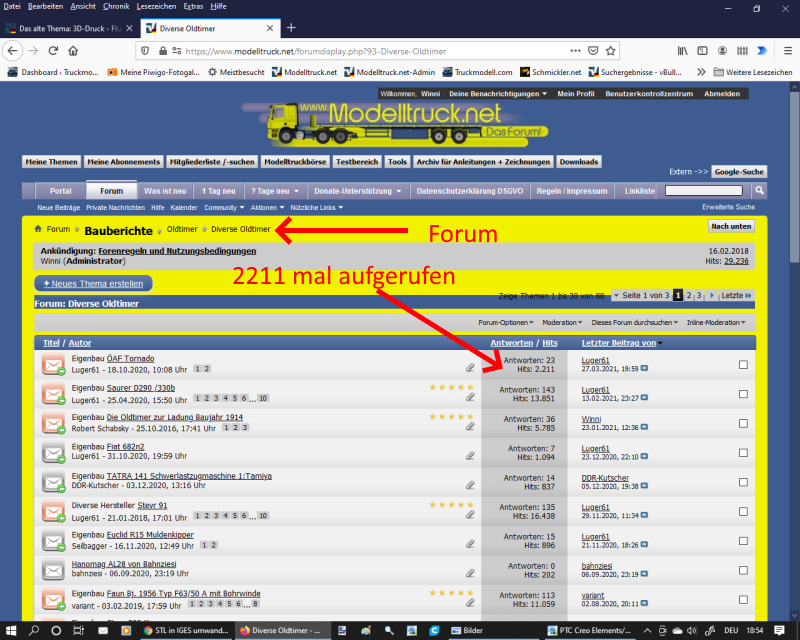800x640 pixels.
Task: Open the Firefox account icon
Action: [722, 51]
